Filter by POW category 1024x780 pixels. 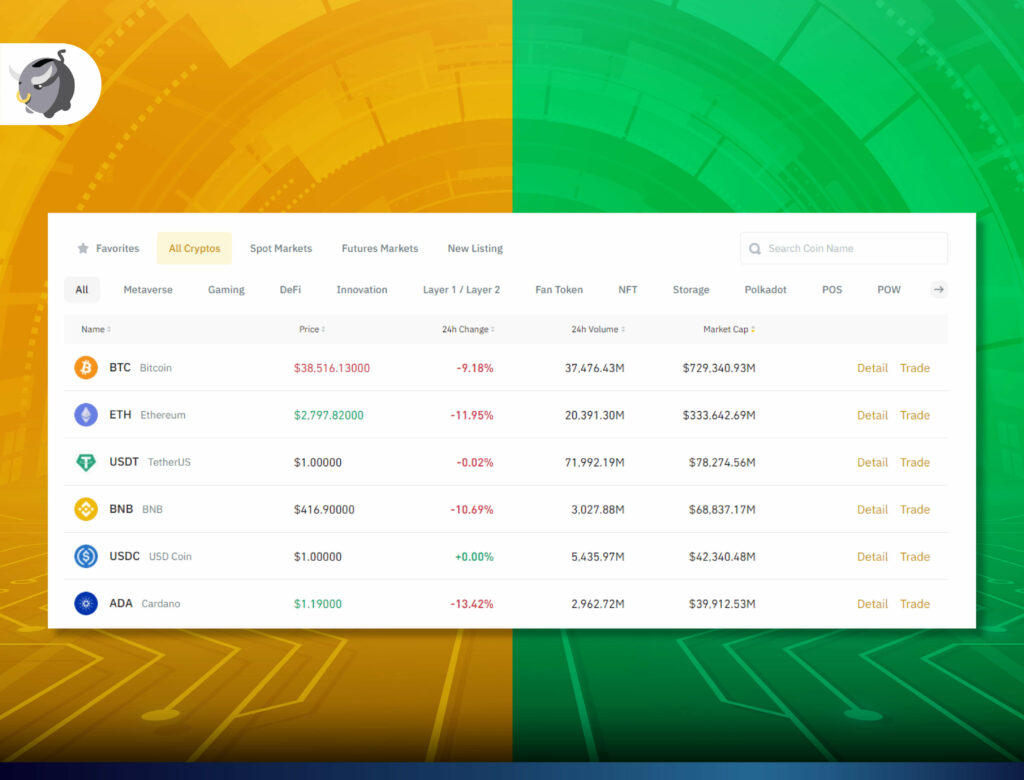[889, 289]
